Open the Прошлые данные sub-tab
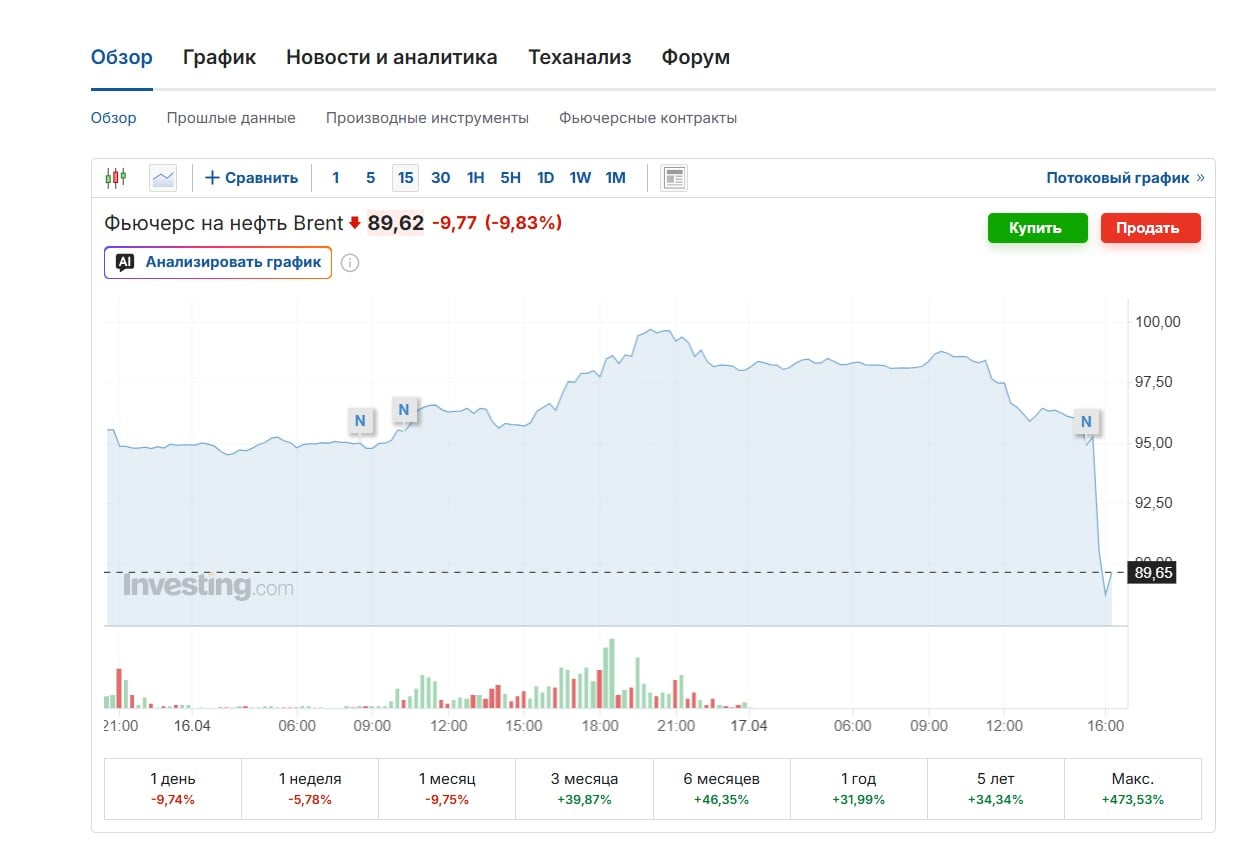Screen dimensions: 1243x853 click(231, 118)
